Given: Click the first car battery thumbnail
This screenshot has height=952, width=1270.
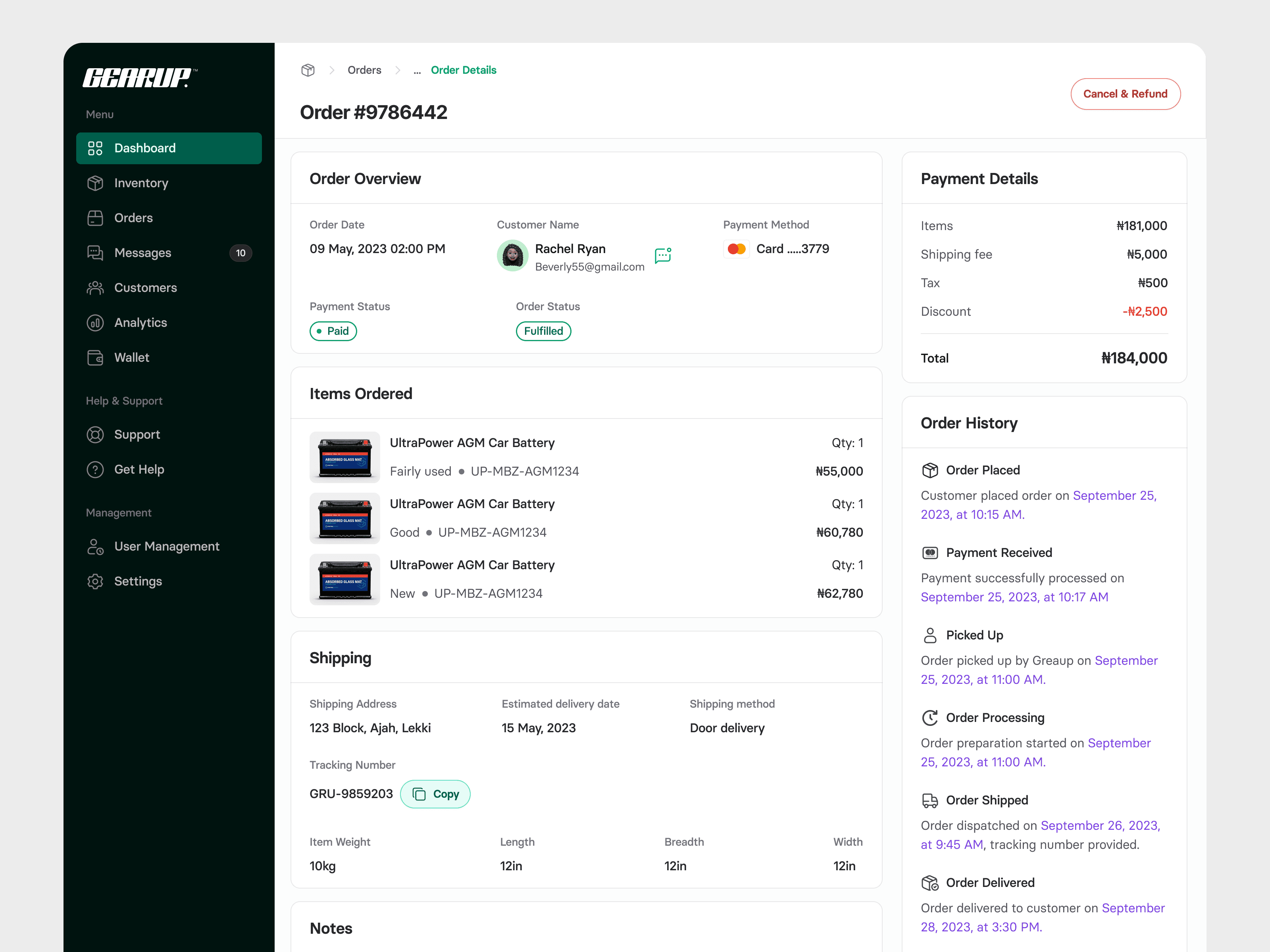Looking at the screenshot, I should tap(344, 457).
